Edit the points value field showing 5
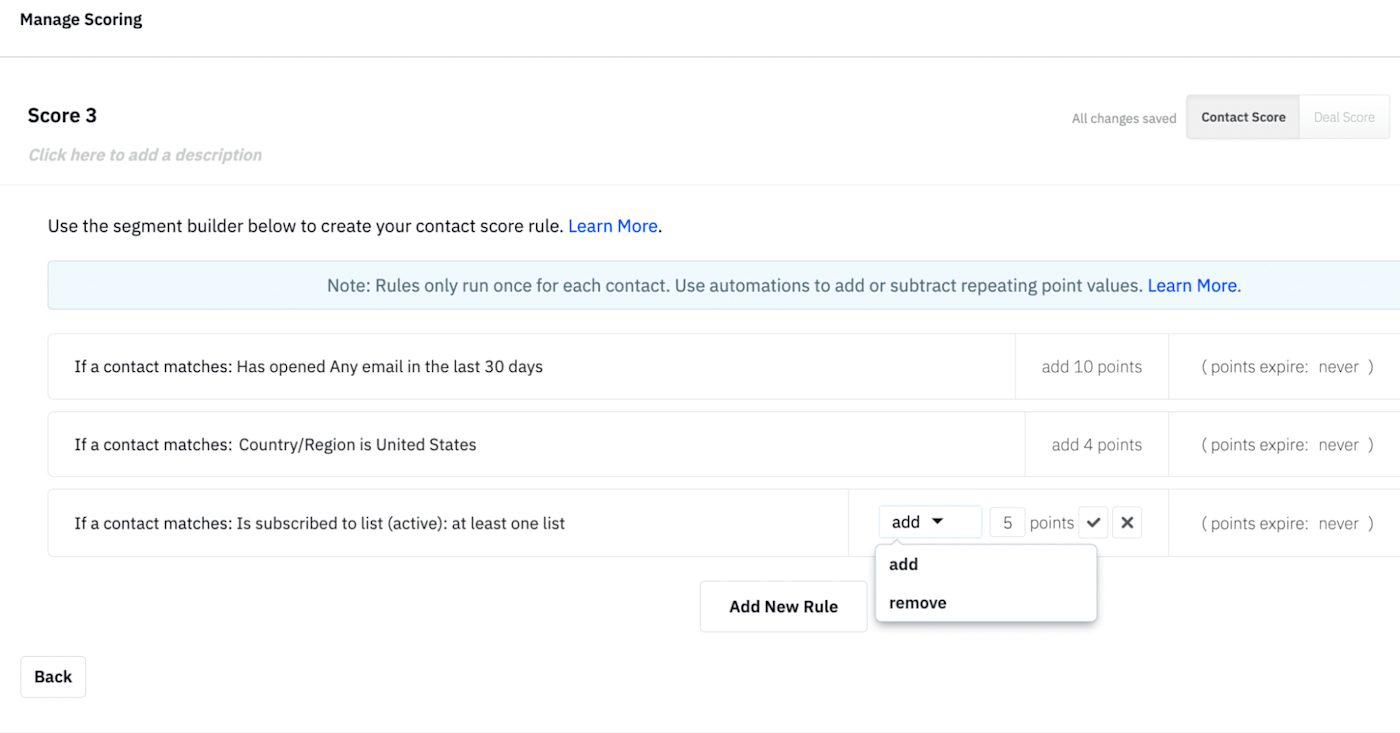 point(1007,522)
